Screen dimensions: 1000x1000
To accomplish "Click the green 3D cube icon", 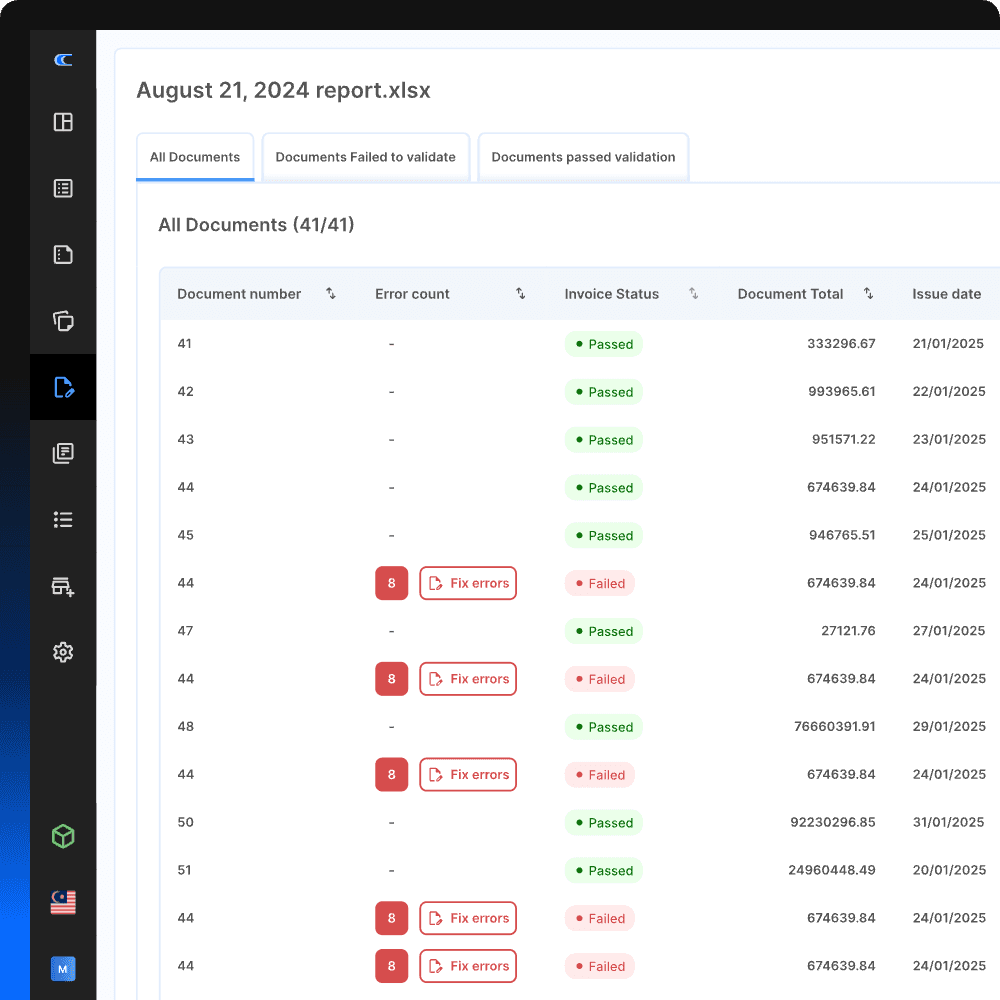I will pyautogui.click(x=63, y=836).
